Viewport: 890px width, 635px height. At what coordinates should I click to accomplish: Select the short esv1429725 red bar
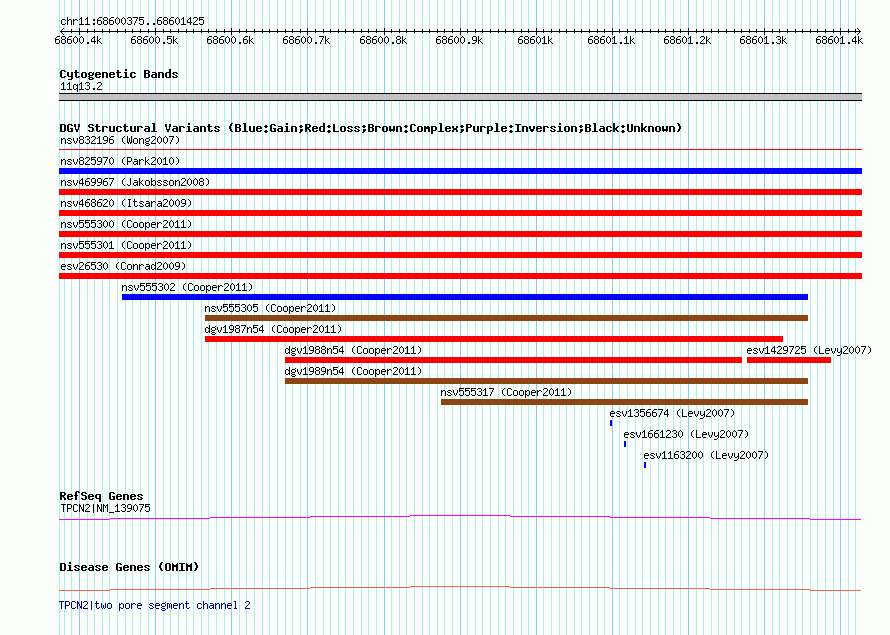[789, 360]
